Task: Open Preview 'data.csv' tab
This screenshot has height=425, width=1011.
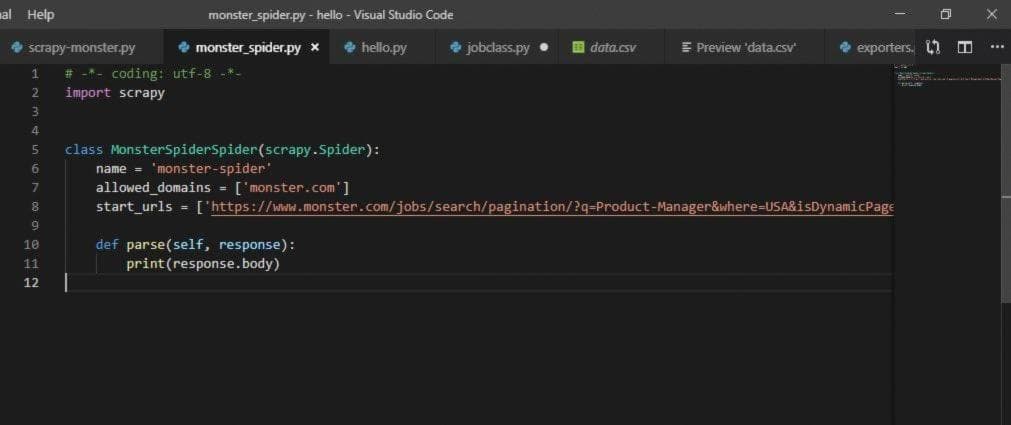Action: tap(746, 47)
